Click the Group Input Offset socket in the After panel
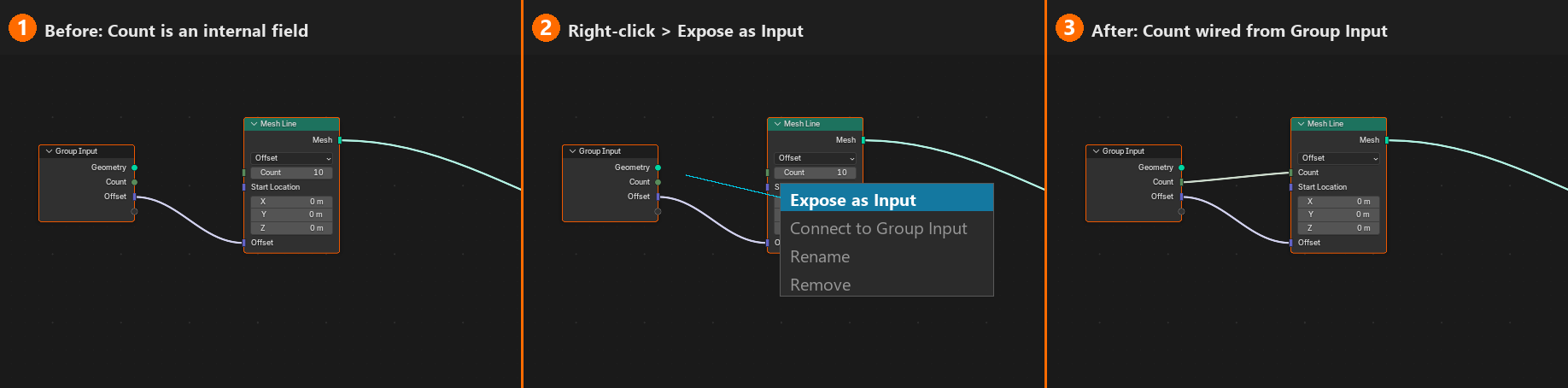This screenshot has height=388, width=1568. click(1181, 197)
